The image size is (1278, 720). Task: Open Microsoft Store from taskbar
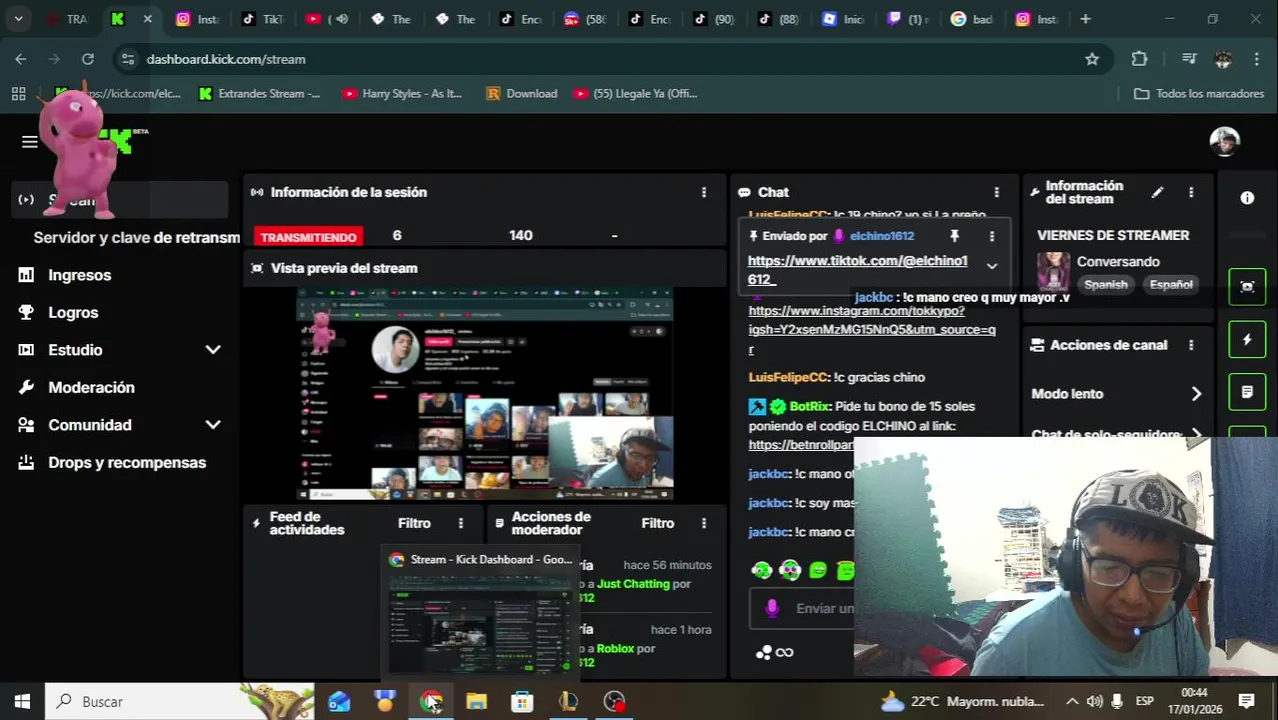522,702
